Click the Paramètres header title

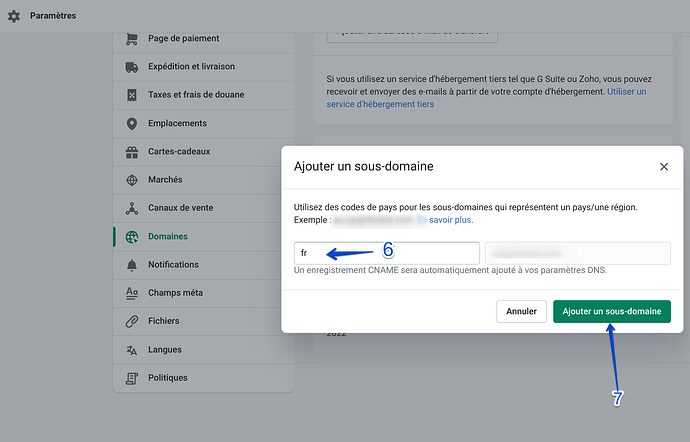[x=53, y=16]
